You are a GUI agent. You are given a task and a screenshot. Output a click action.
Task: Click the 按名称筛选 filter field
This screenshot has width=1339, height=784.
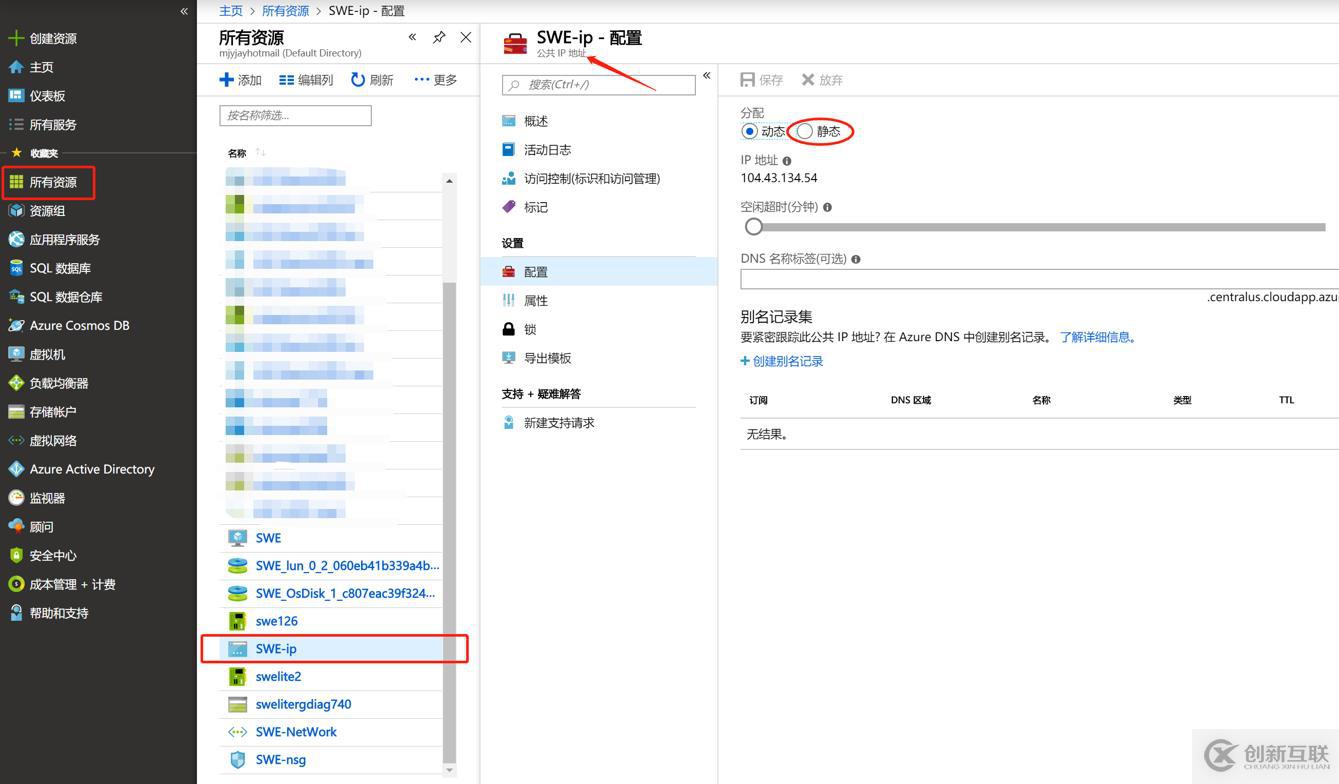tap(294, 115)
